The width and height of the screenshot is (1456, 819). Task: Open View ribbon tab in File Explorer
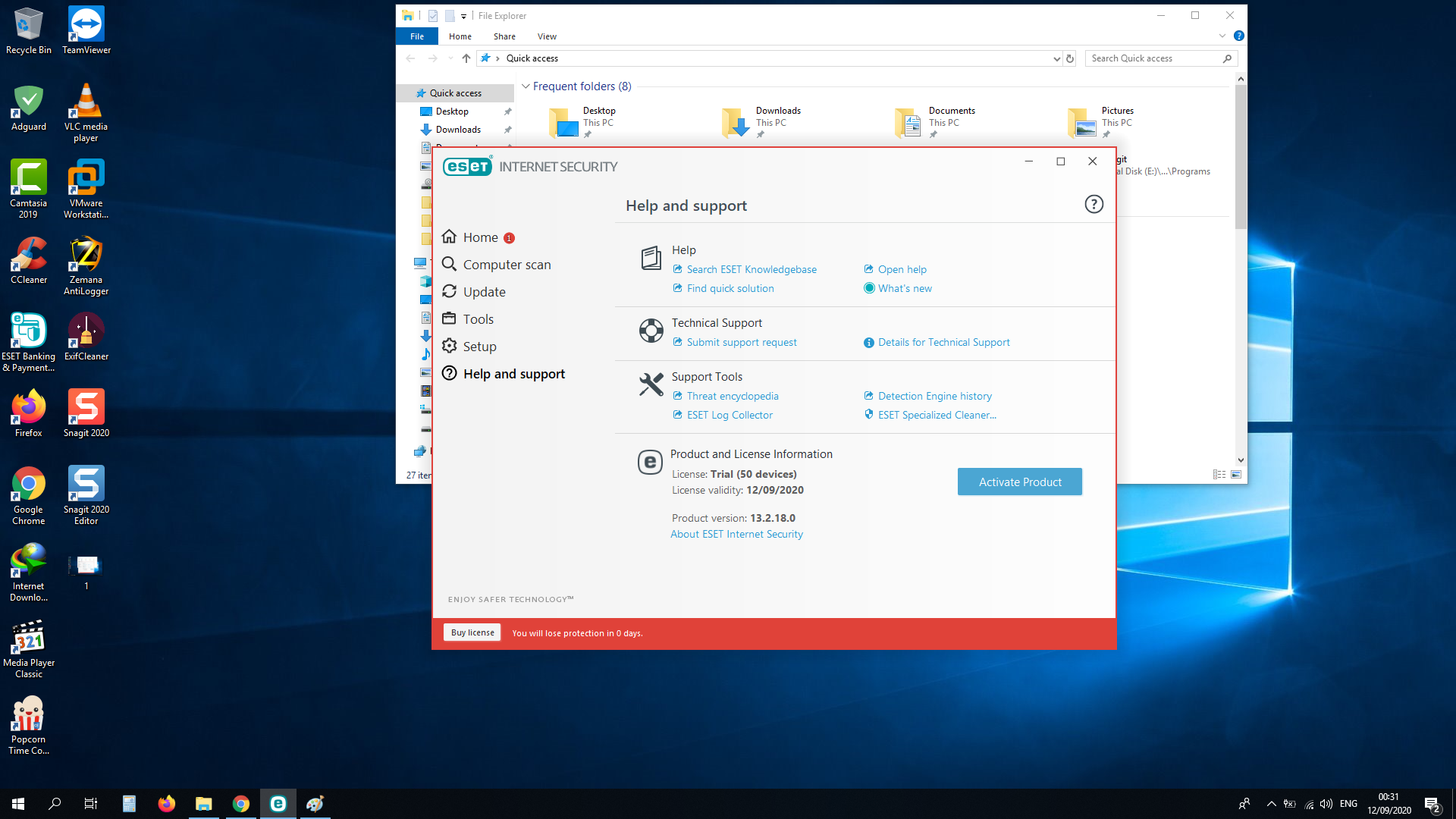tap(547, 36)
